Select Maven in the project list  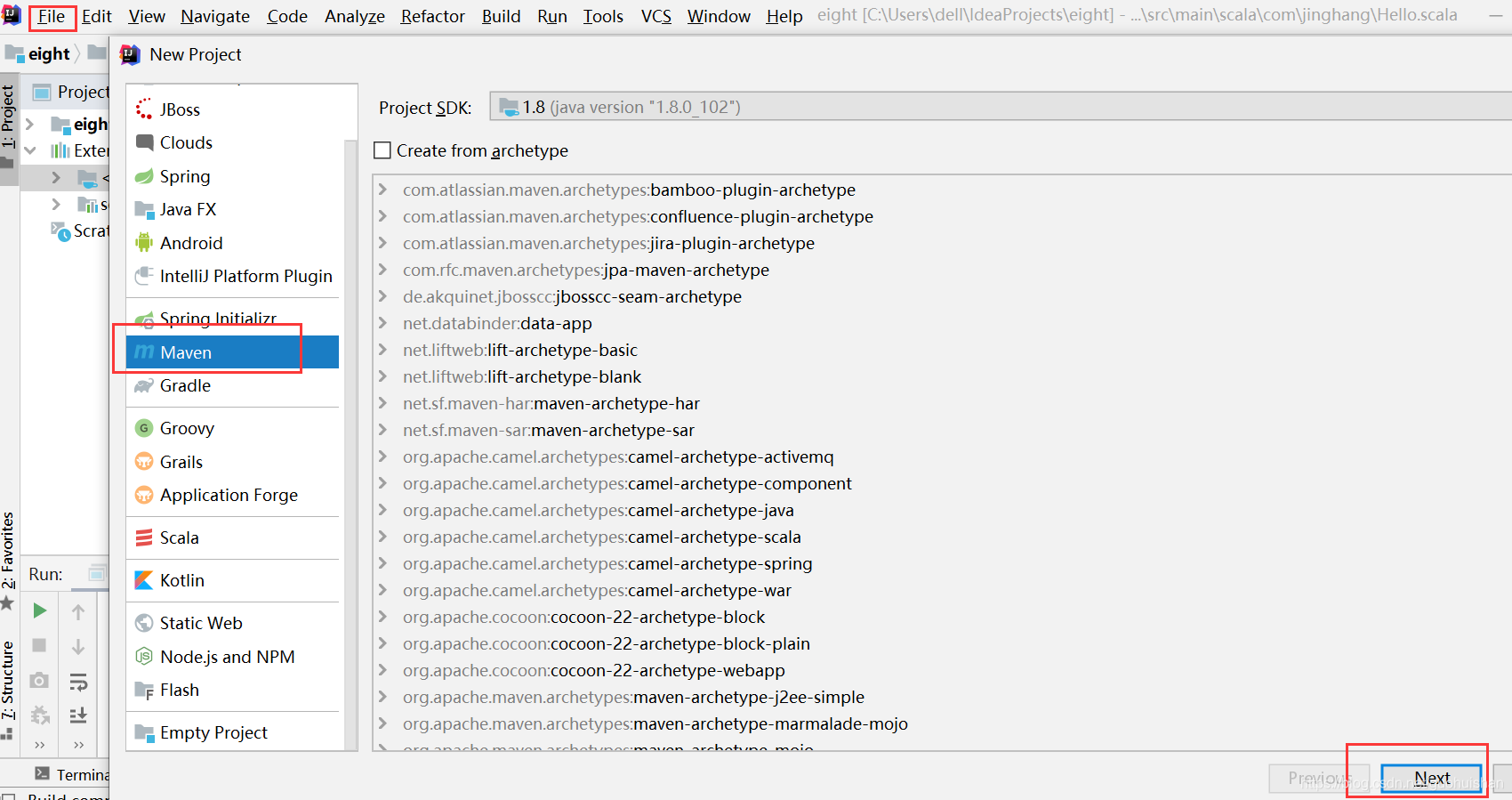coord(186,352)
